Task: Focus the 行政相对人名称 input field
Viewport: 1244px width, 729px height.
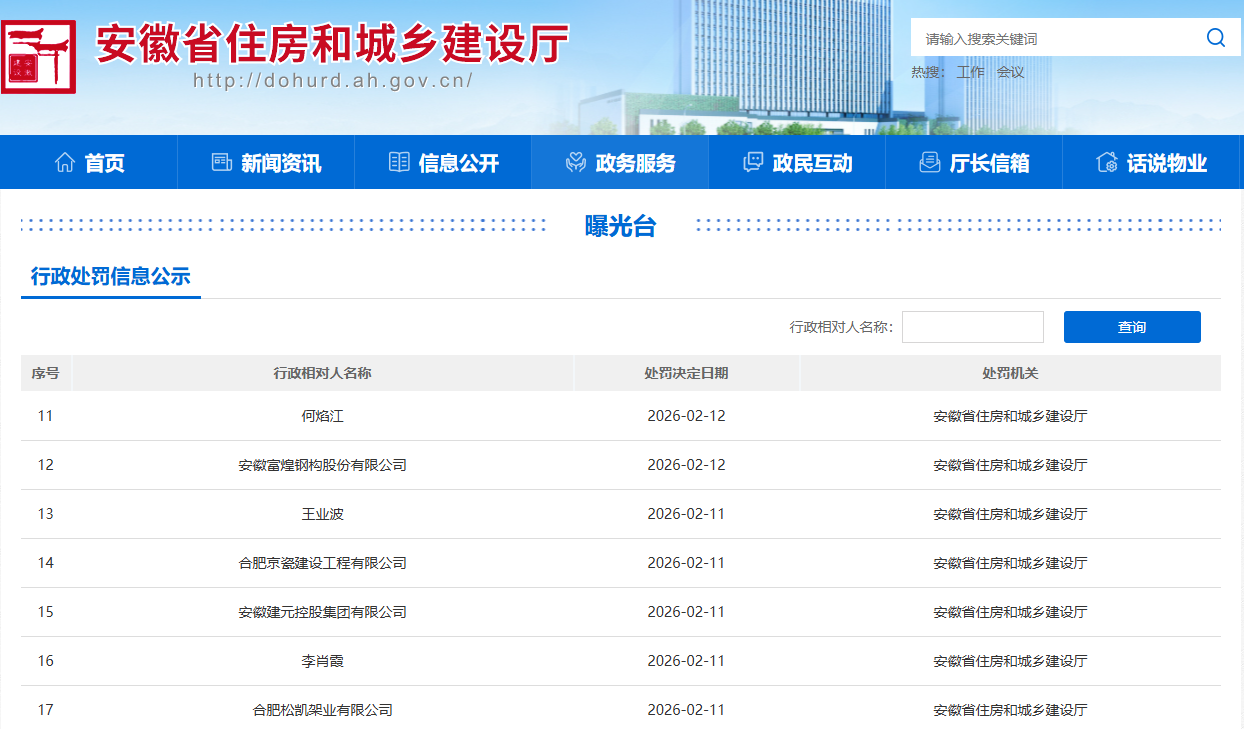Action: point(972,327)
